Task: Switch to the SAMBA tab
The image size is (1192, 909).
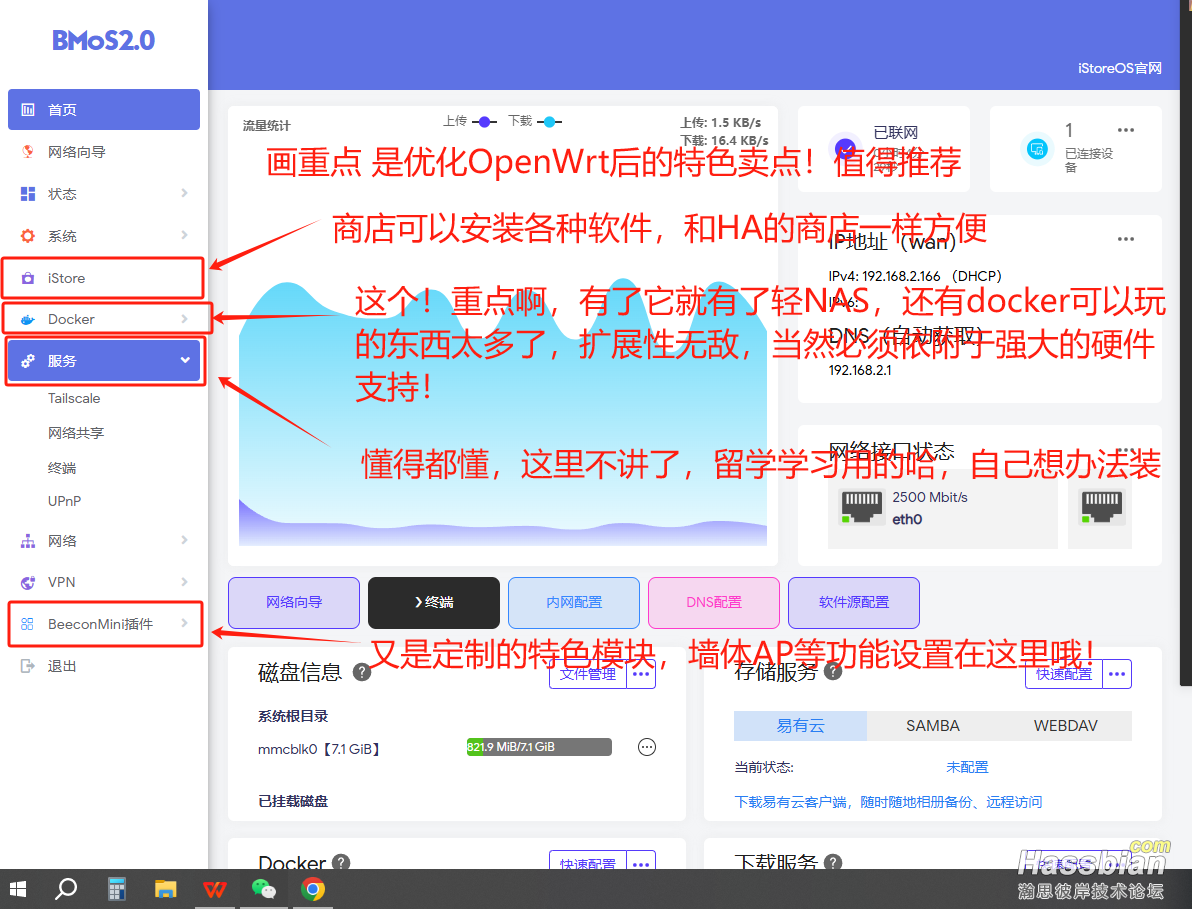Action: pos(933,726)
